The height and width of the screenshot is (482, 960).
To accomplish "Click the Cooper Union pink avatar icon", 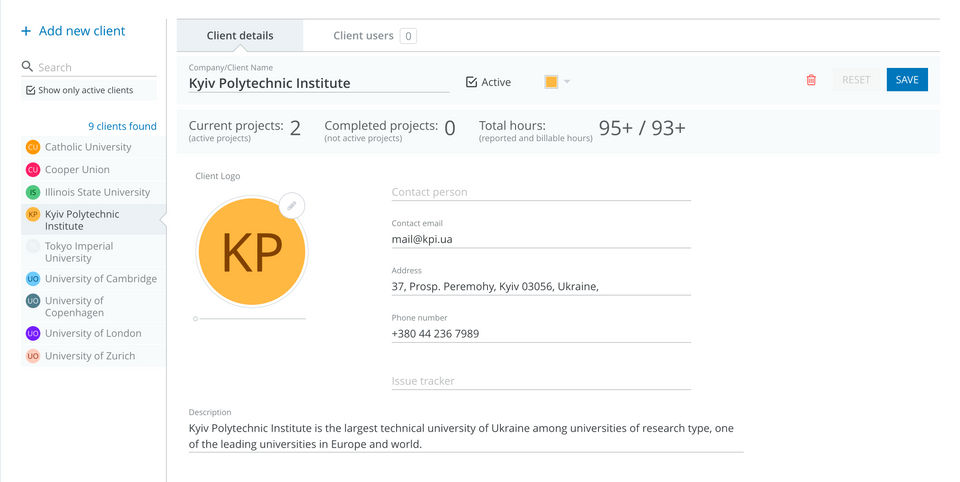I will (33, 170).
